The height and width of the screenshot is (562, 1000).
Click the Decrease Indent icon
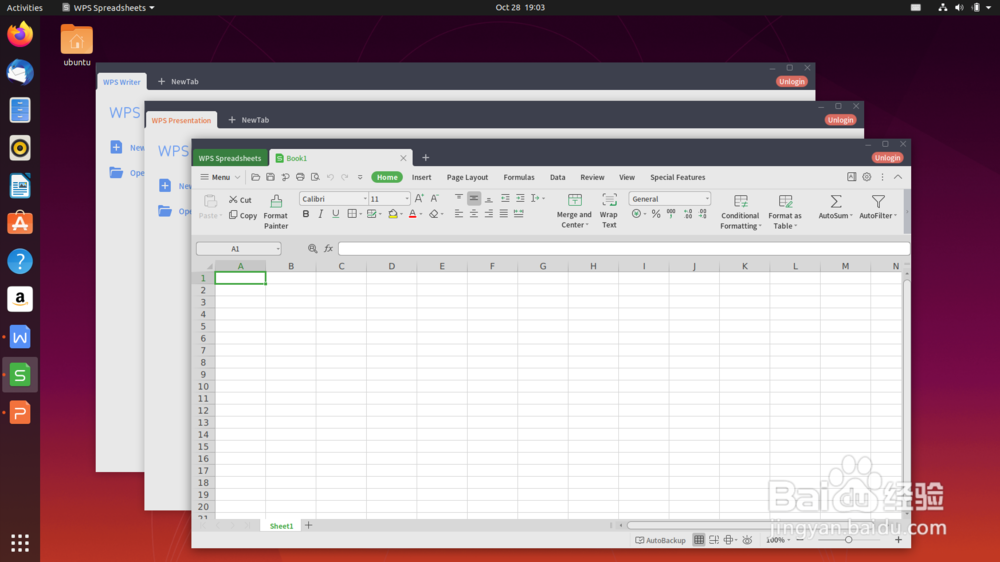pos(505,198)
